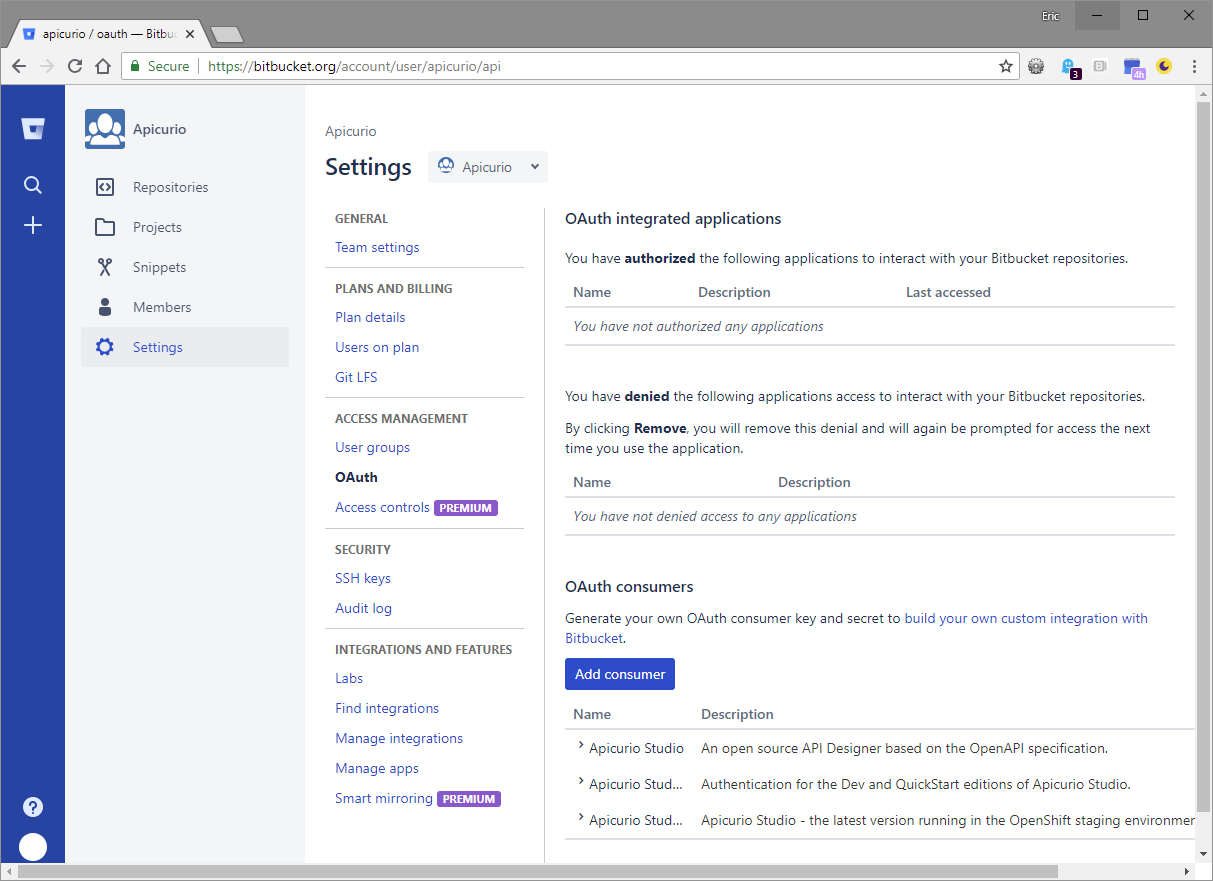The image size is (1213, 881).
Task: Expand the OpenShift staging consumer row
Action: tap(580, 817)
